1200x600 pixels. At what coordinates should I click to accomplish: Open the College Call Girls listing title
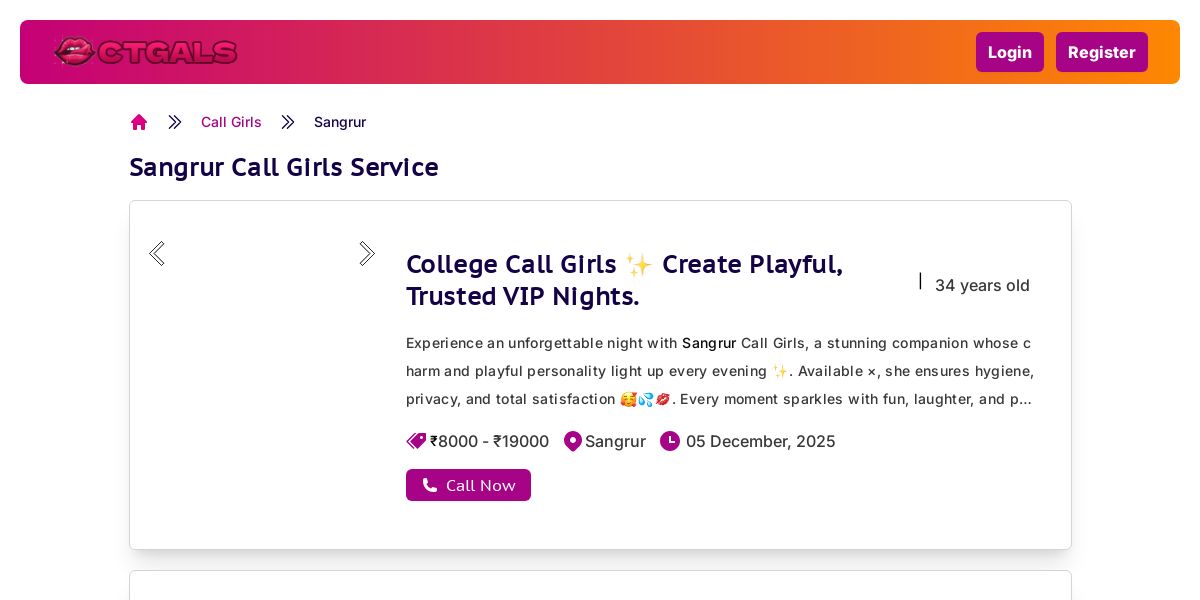624,280
